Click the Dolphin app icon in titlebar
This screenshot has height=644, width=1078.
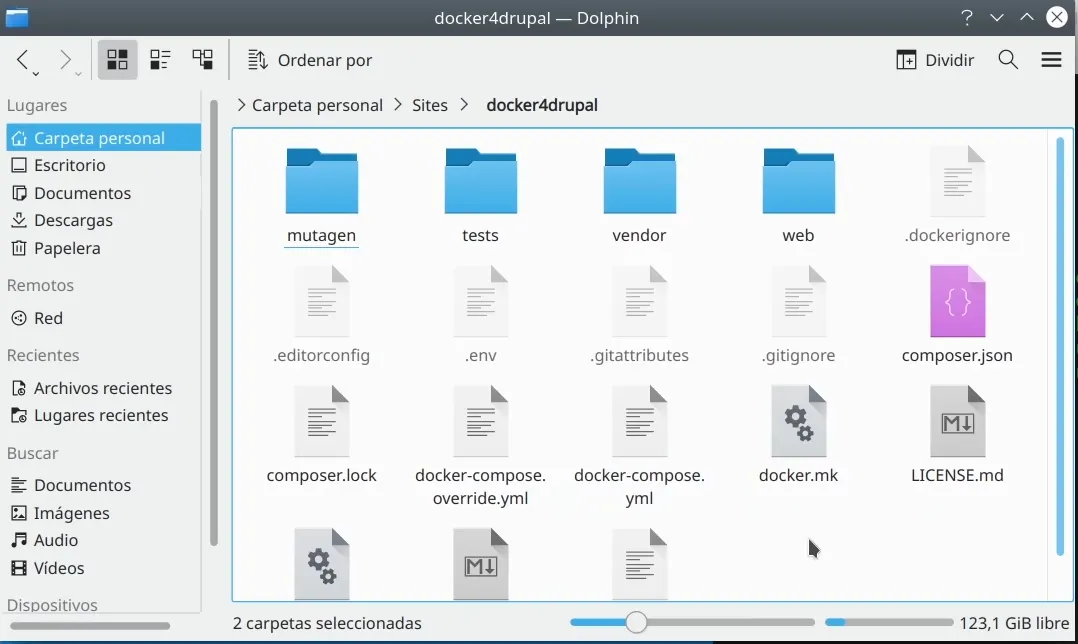point(16,18)
